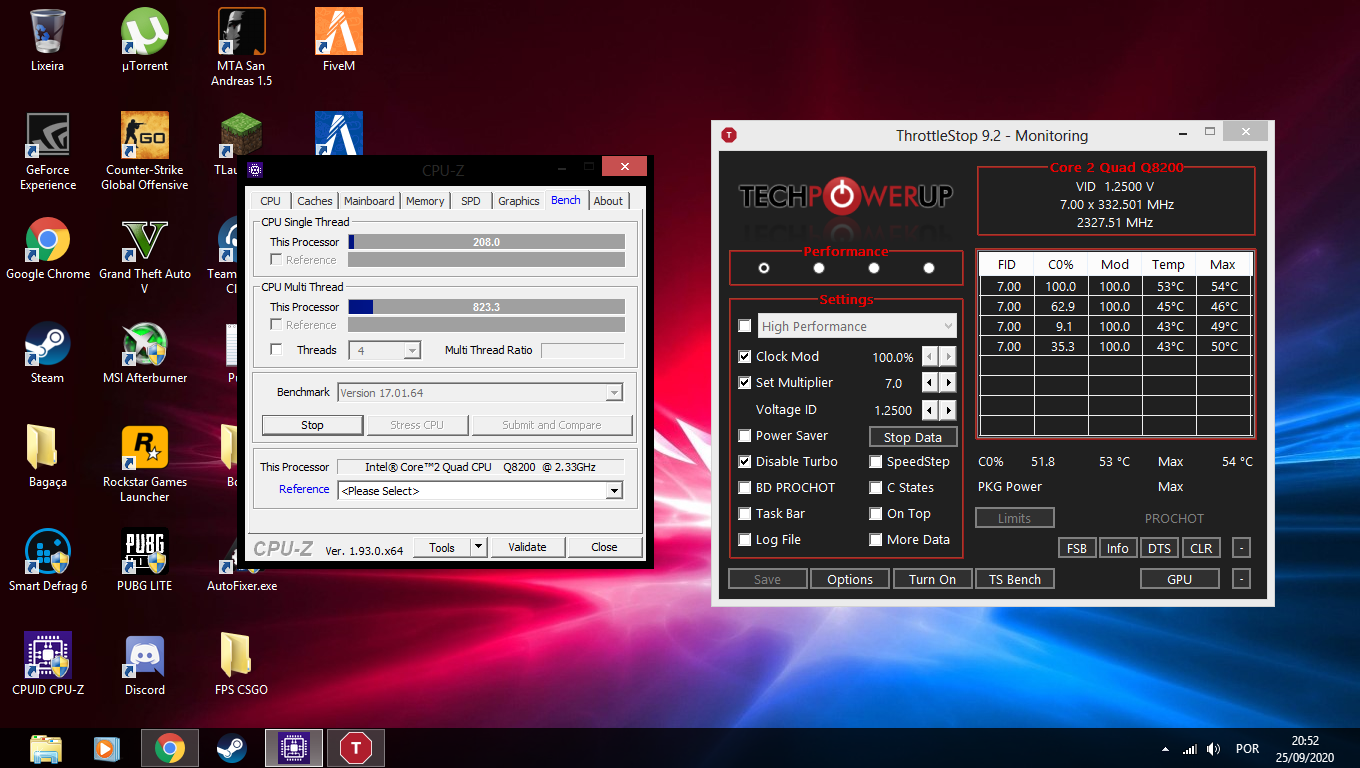Click the Steam icon in the taskbar
This screenshot has height=768, width=1360.
point(232,748)
